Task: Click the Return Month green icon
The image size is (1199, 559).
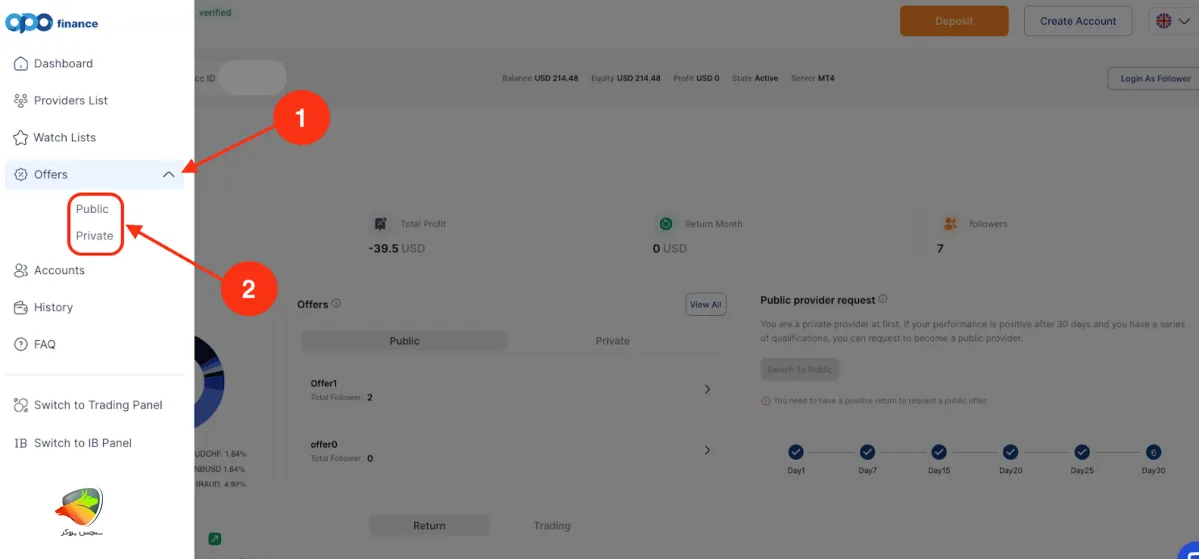Action: pyautogui.click(x=665, y=224)
